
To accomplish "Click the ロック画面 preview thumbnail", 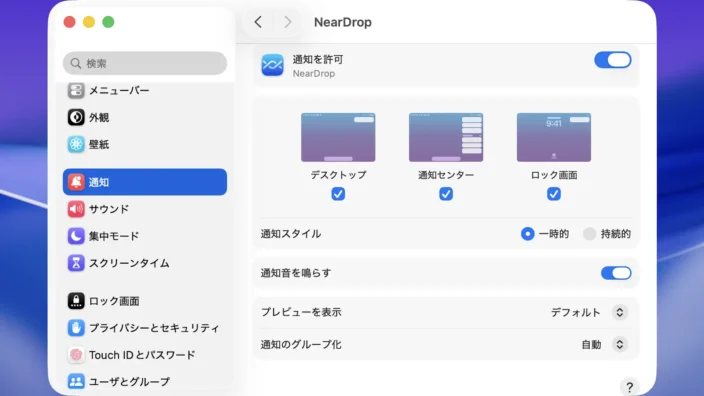I will [554, 137].
